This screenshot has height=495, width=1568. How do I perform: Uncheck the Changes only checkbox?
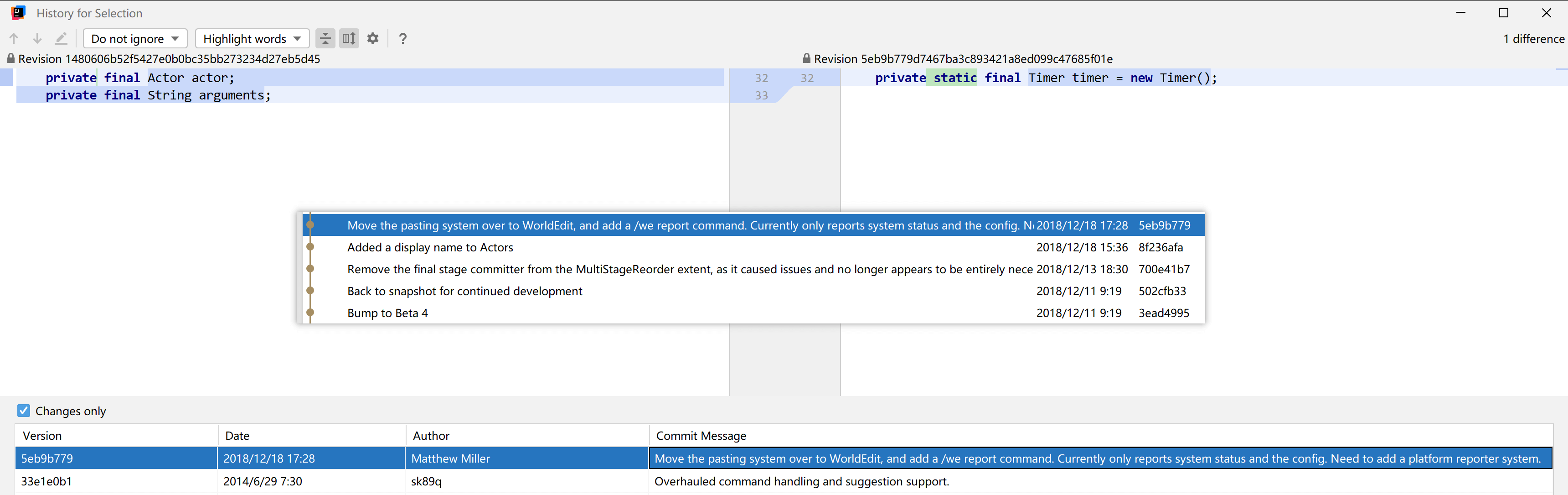click(24, 411)
